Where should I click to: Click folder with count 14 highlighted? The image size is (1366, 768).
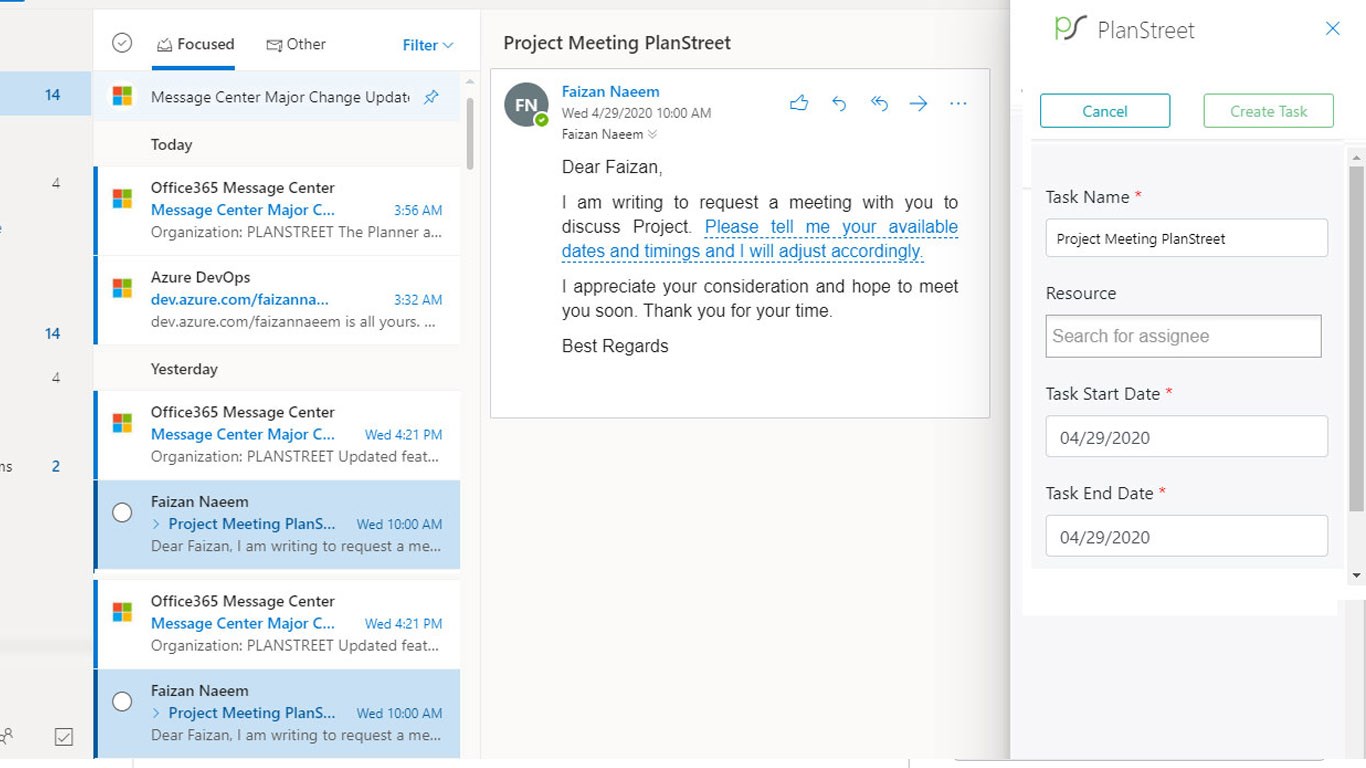(46, 95)
